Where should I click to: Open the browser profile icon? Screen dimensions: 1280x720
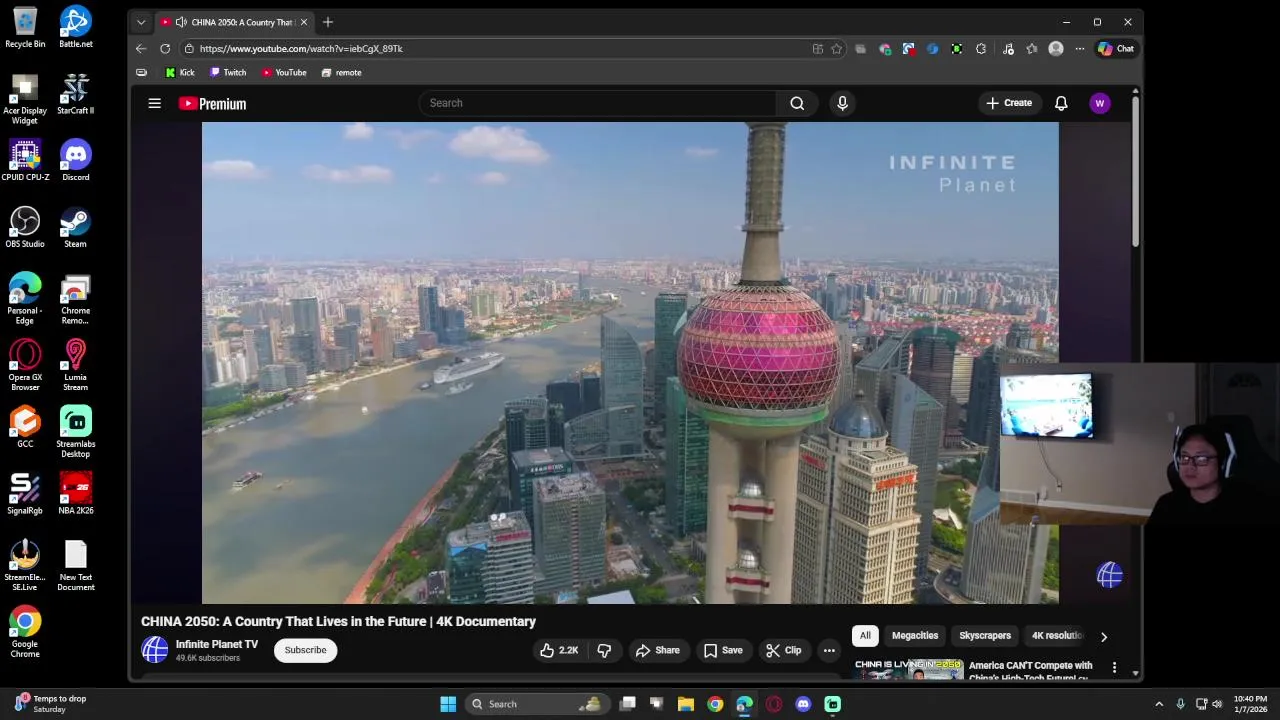click(1056, 48)
